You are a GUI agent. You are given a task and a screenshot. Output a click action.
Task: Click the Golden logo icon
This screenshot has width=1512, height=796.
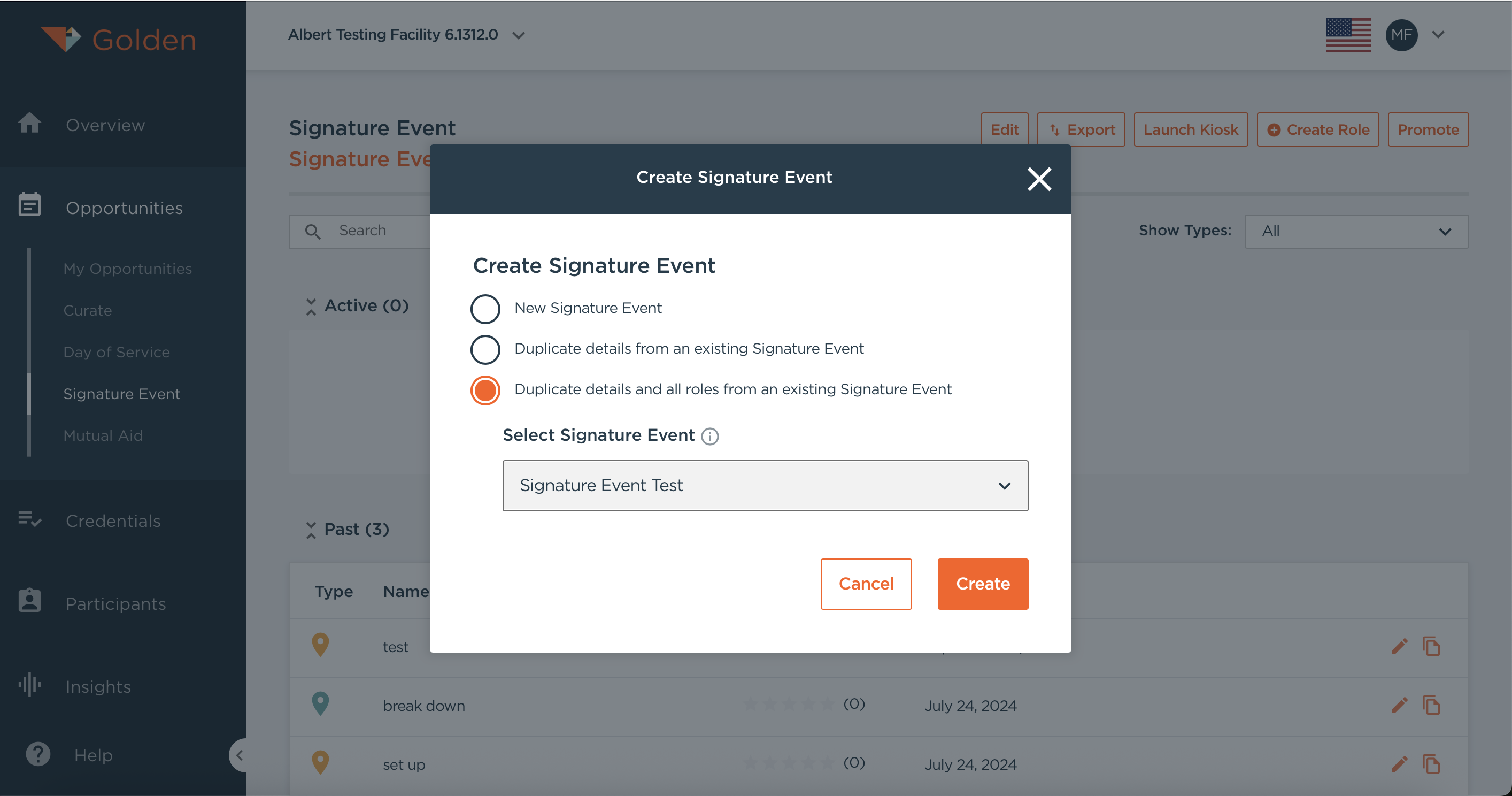point(61,40)
